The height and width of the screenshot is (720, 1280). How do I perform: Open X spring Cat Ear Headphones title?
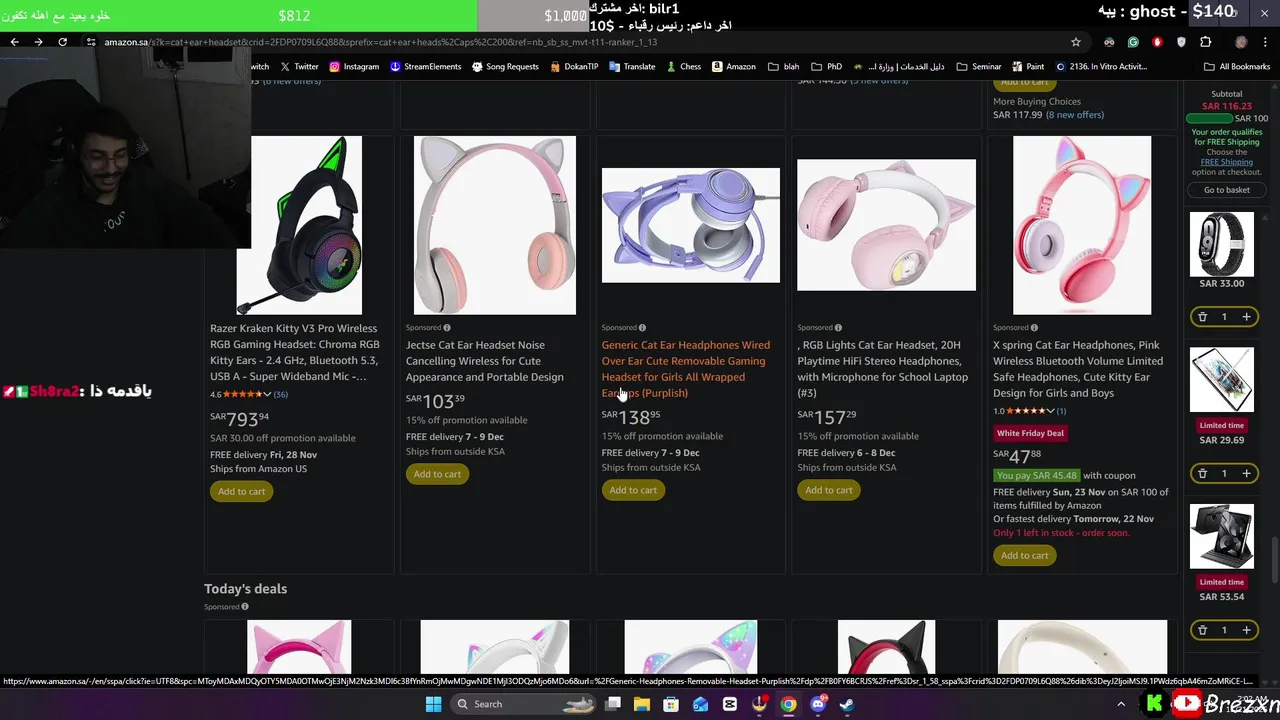coord(1078,369)
